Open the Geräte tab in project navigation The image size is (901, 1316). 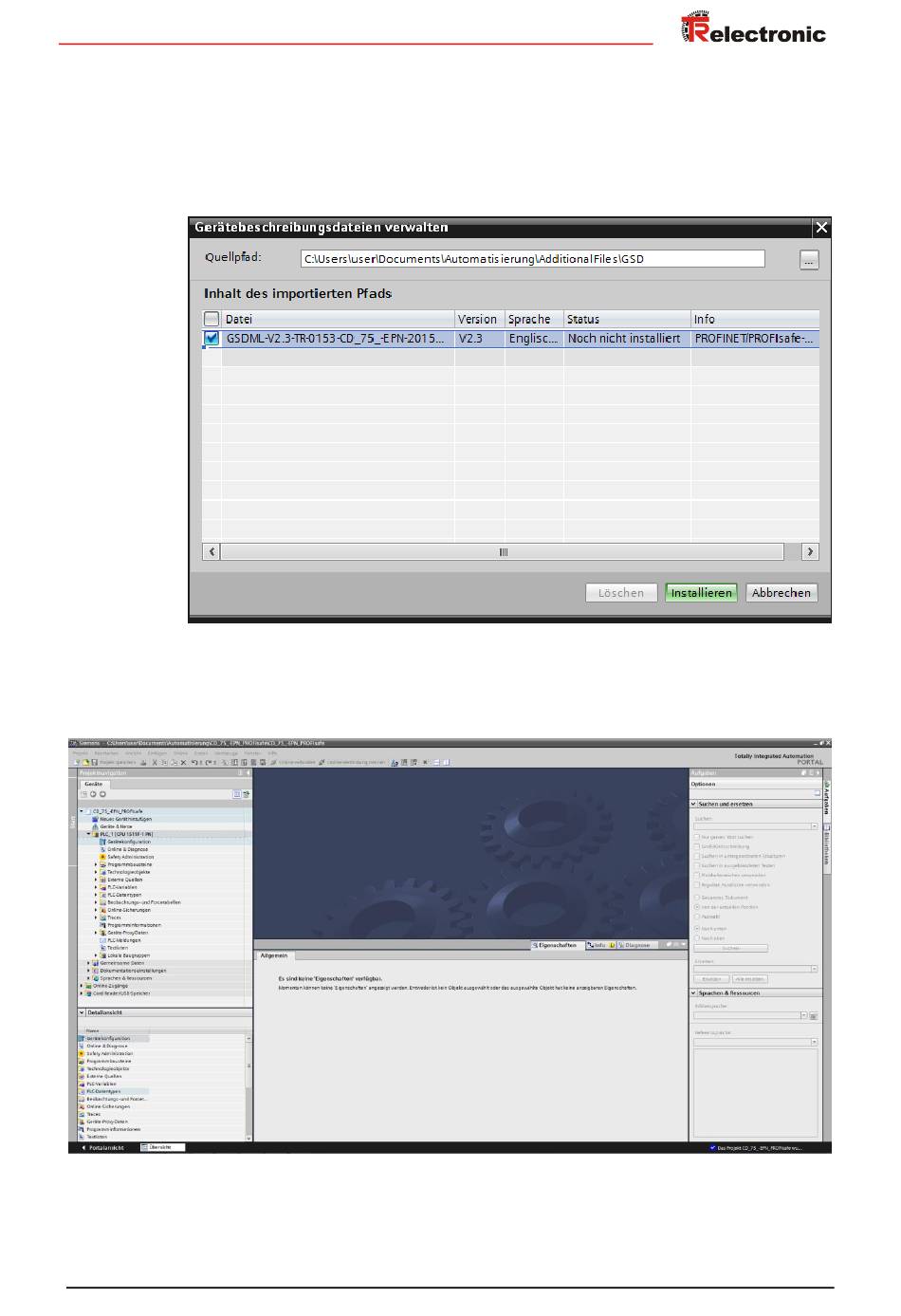click(94, 784)
